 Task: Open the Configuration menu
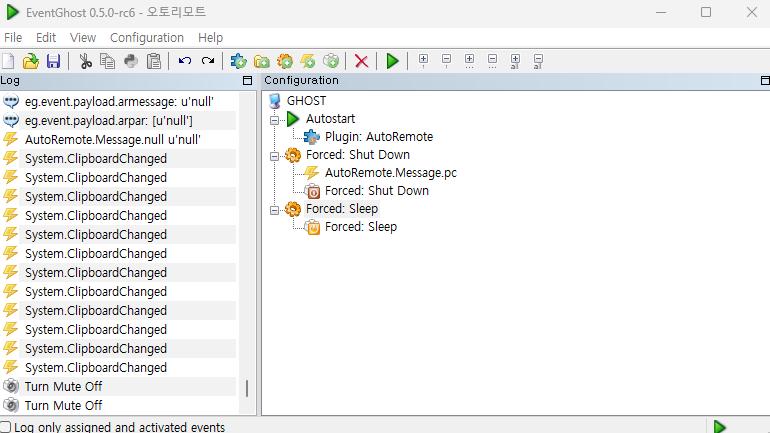(146, 37)
